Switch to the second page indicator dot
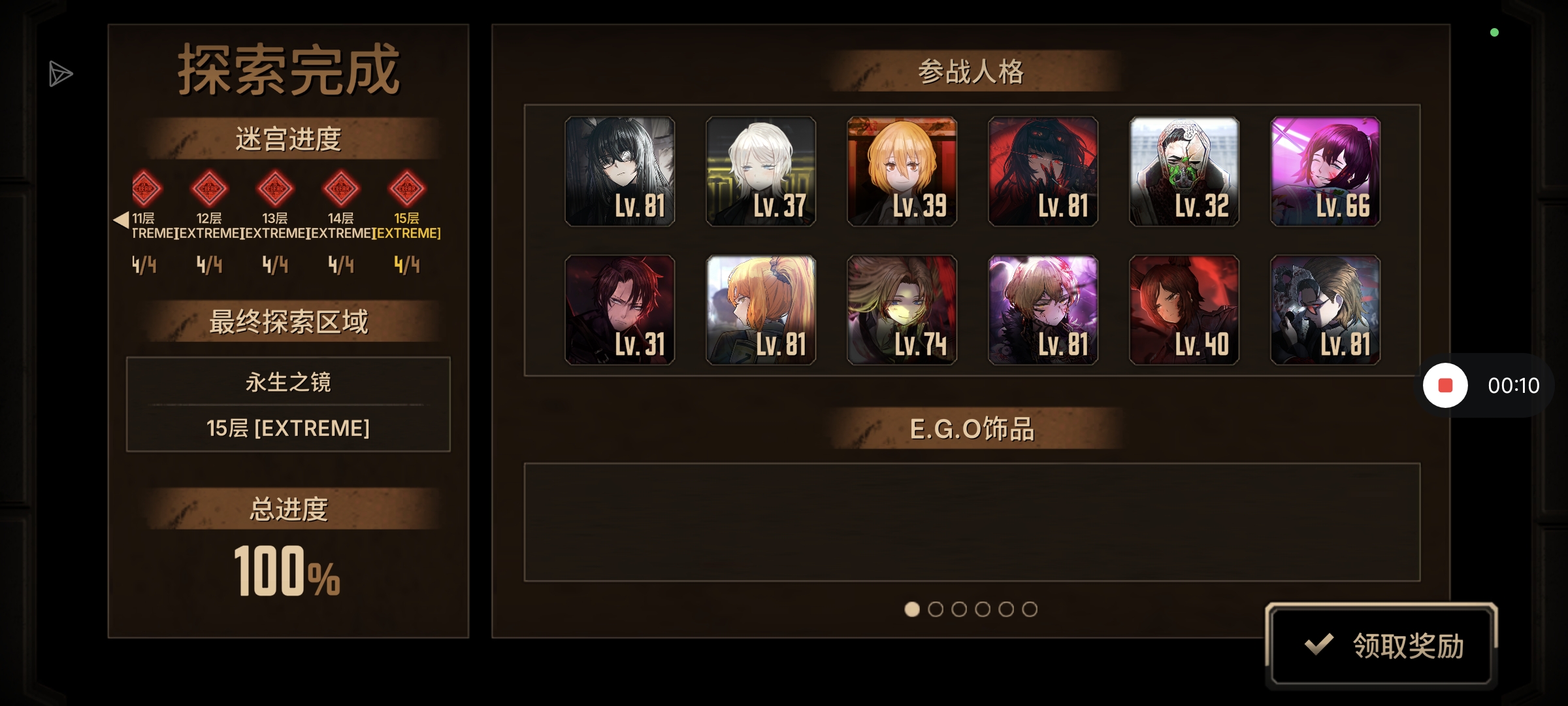The image size is (1568, 706). (x=936, y=609)
